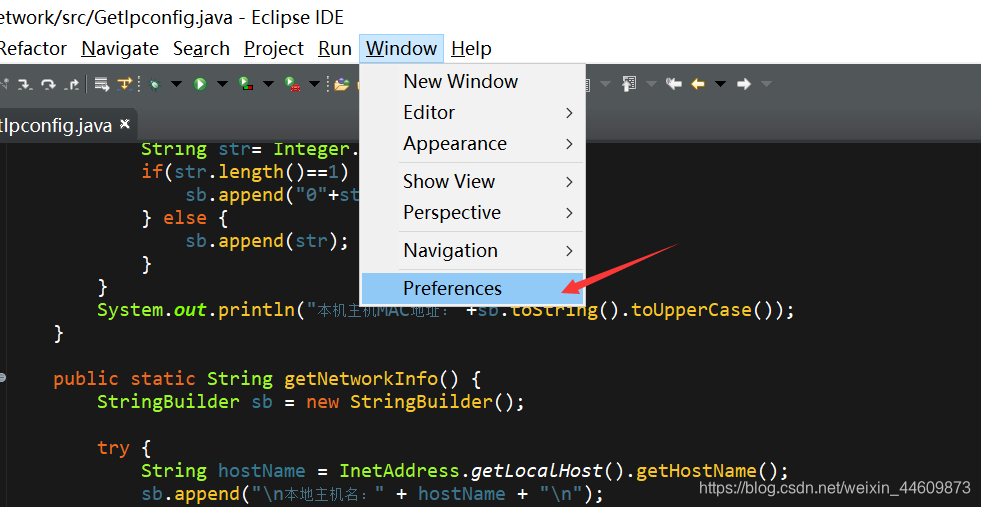Expand the Perspective submenu

[x=472, y=213]
